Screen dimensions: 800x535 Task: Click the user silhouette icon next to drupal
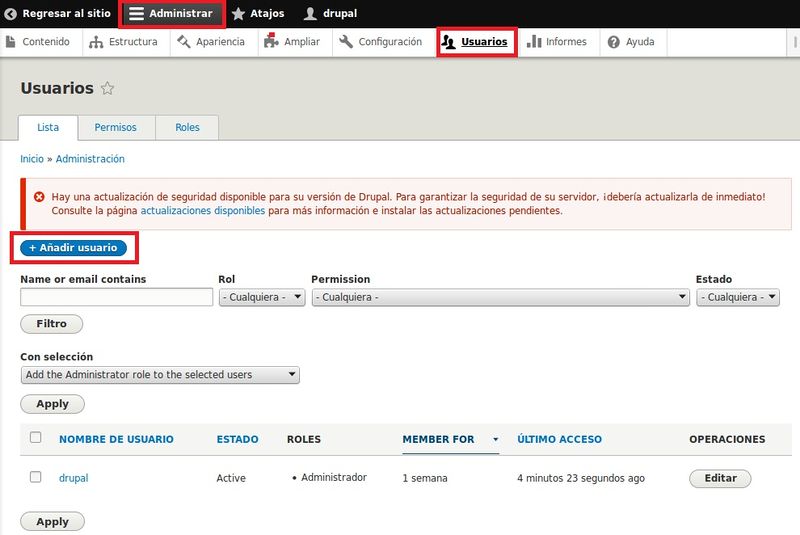pyautogui.click(x=310, y=13)
